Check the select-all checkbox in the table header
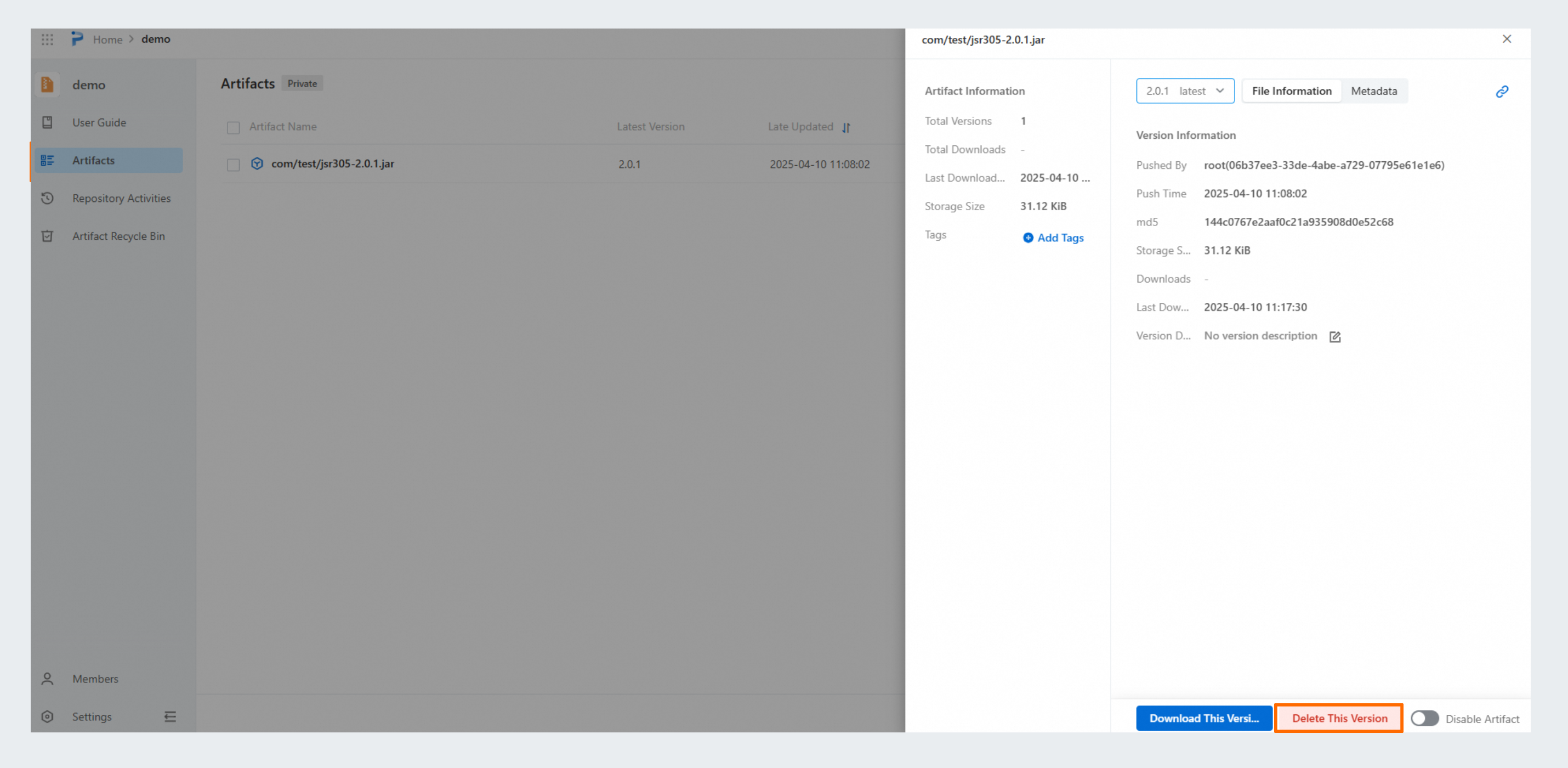The height and width of the screenshot is (768, 1568). [x=233, y=127]
